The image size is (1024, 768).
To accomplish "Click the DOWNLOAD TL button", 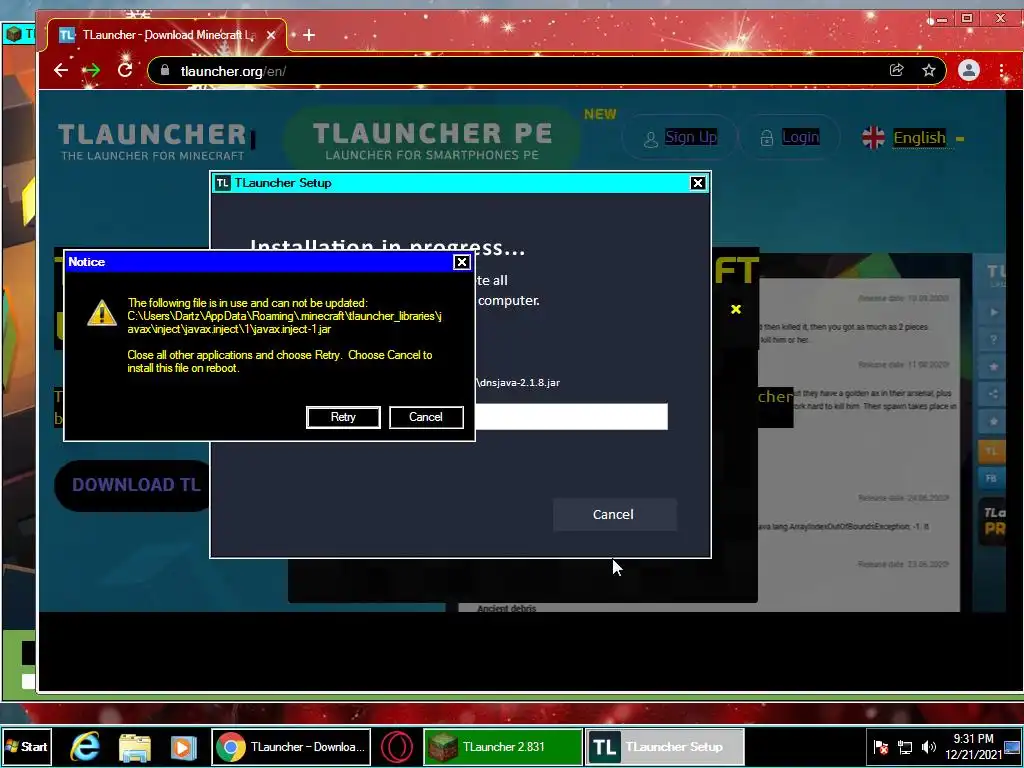I will coord(134,485).
